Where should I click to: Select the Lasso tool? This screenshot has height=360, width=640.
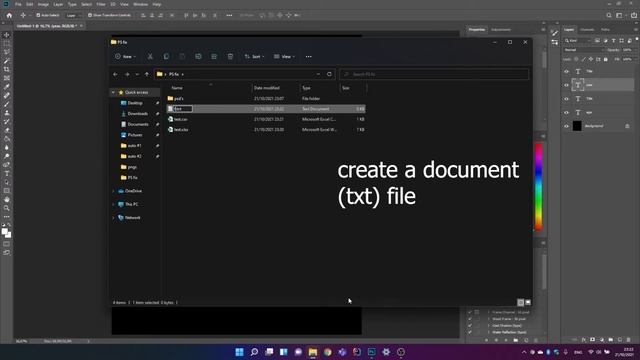(x=7, y=52)
